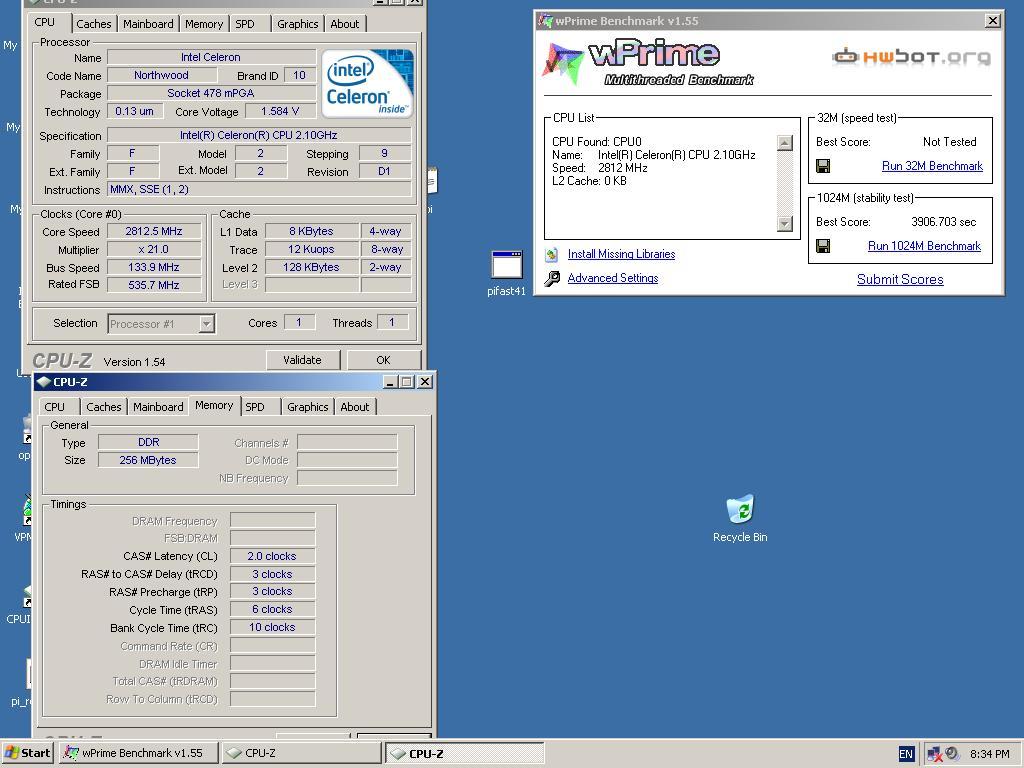Click the wPrime logo graphic
Viewport: 1024px width, 768px height.
(x=647, y=63)
